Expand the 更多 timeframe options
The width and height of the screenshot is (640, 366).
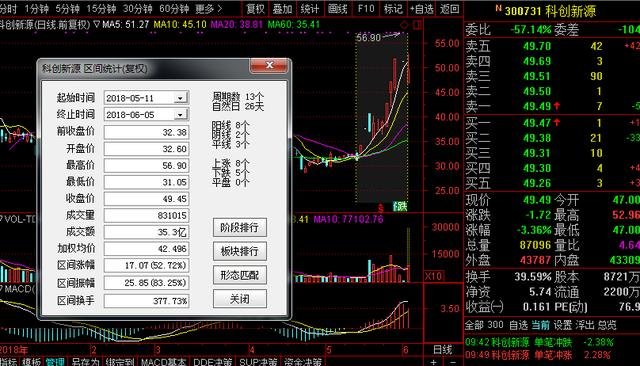209,9
